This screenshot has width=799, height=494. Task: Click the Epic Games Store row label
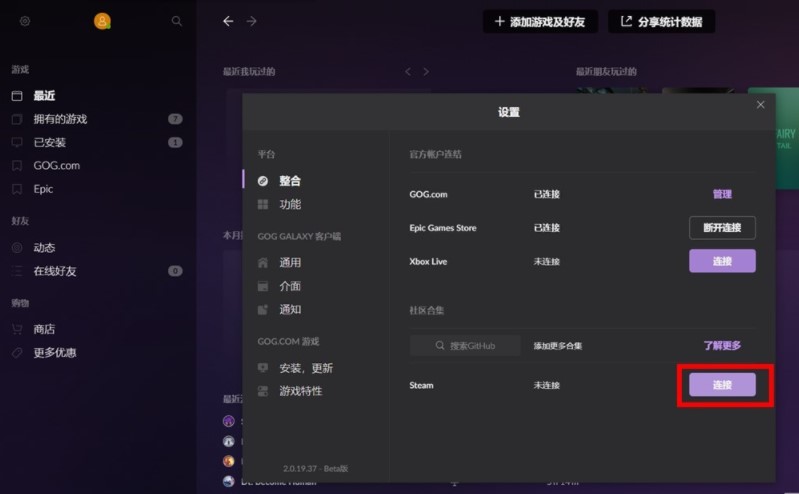pos(443,228)
